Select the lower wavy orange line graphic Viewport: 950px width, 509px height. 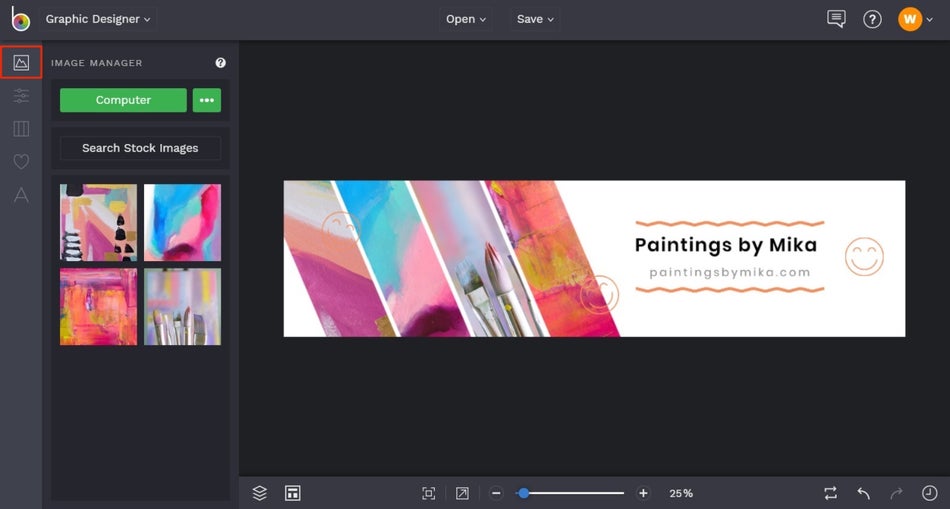[x=729, y=290]
